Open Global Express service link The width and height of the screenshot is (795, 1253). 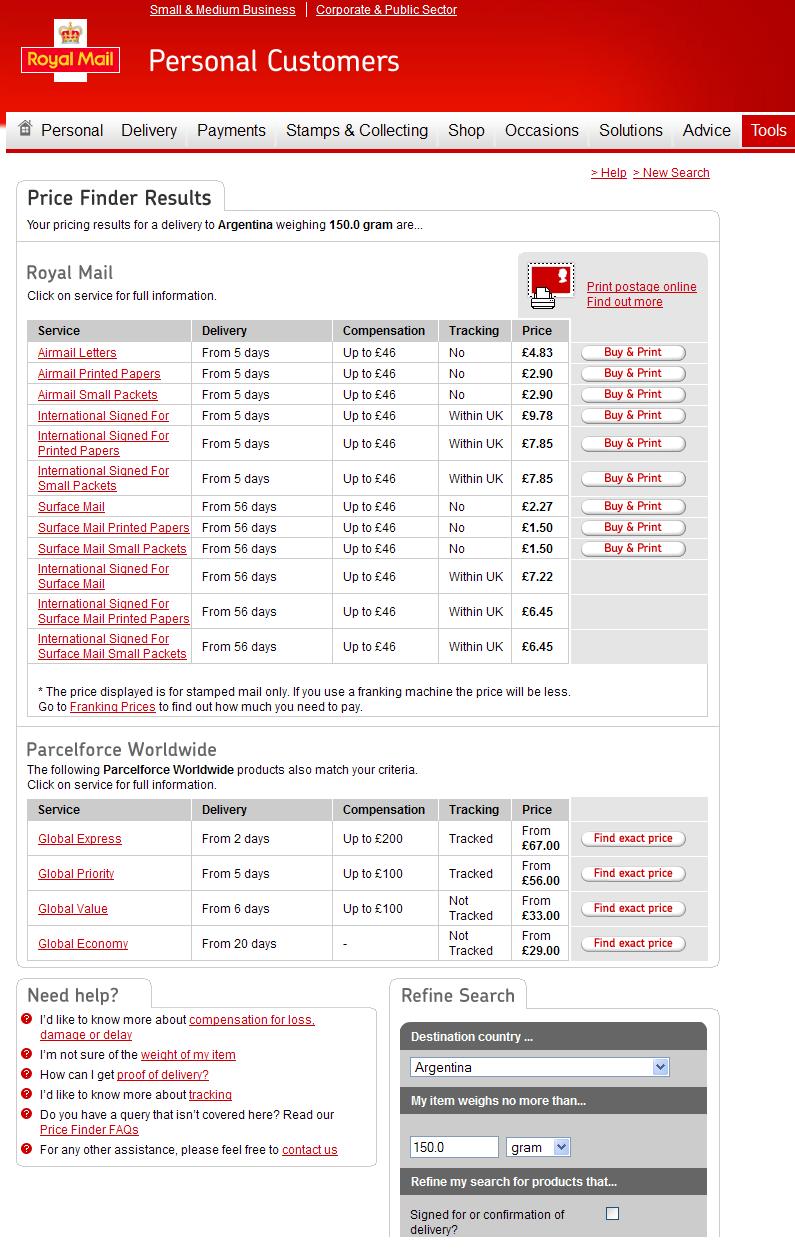(80, 839)
